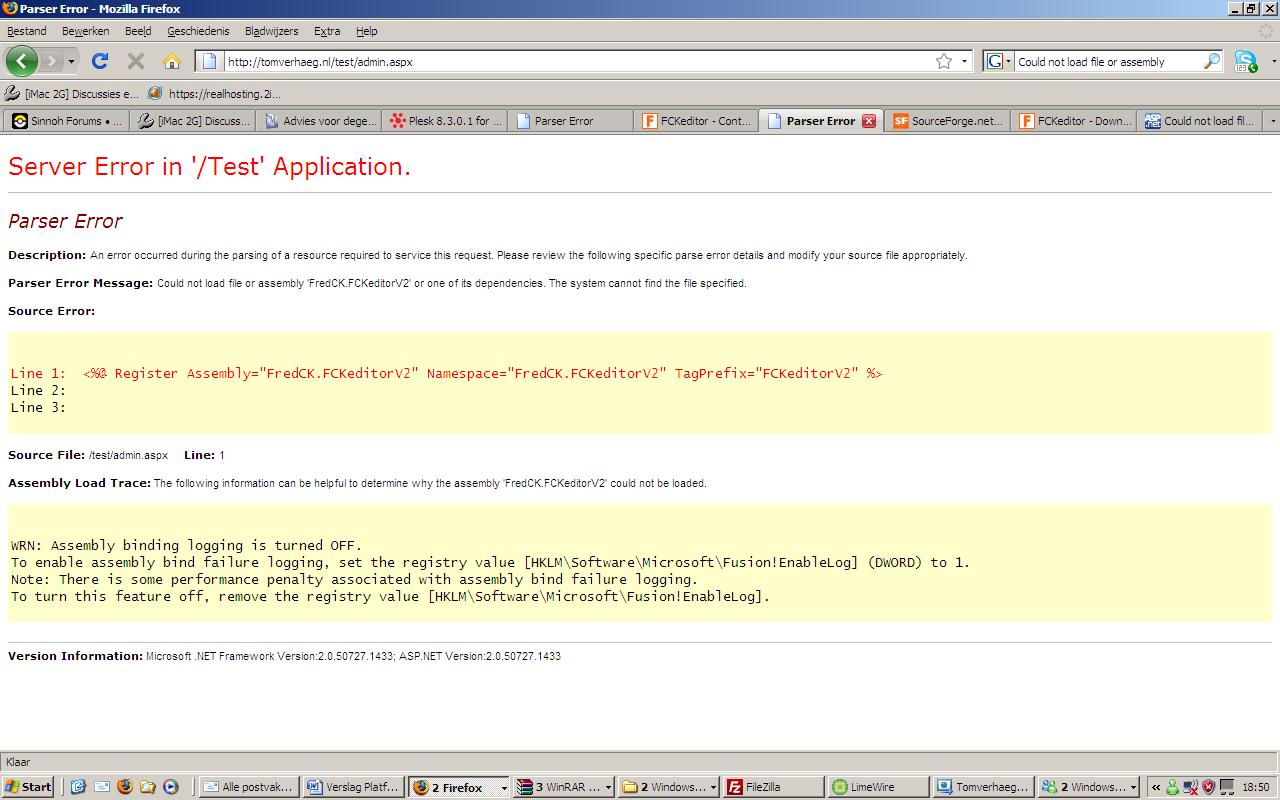Launch Firefox from Quick Launch
1280x800 pixels.
point(124,787)
